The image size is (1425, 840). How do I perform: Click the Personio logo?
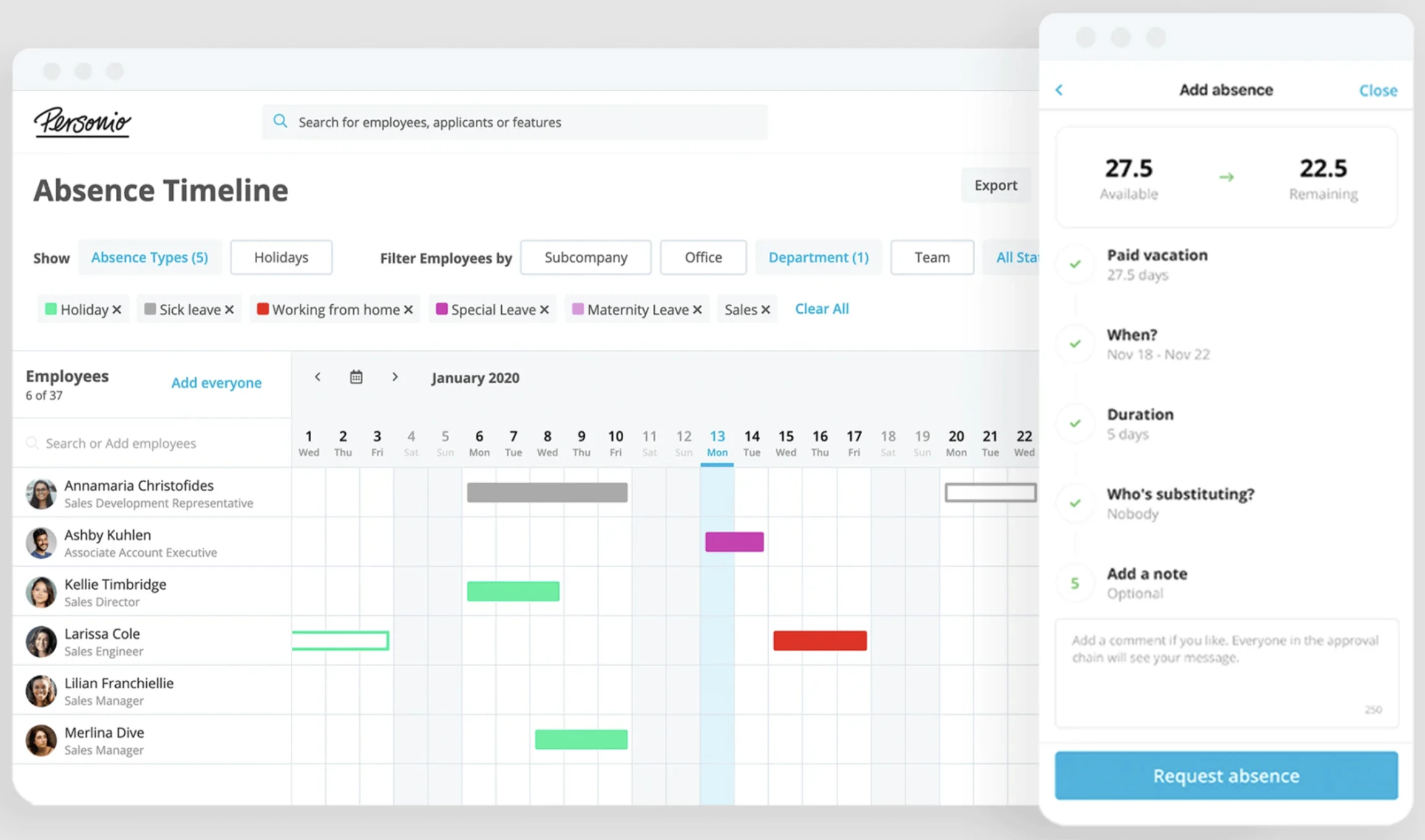82,121
